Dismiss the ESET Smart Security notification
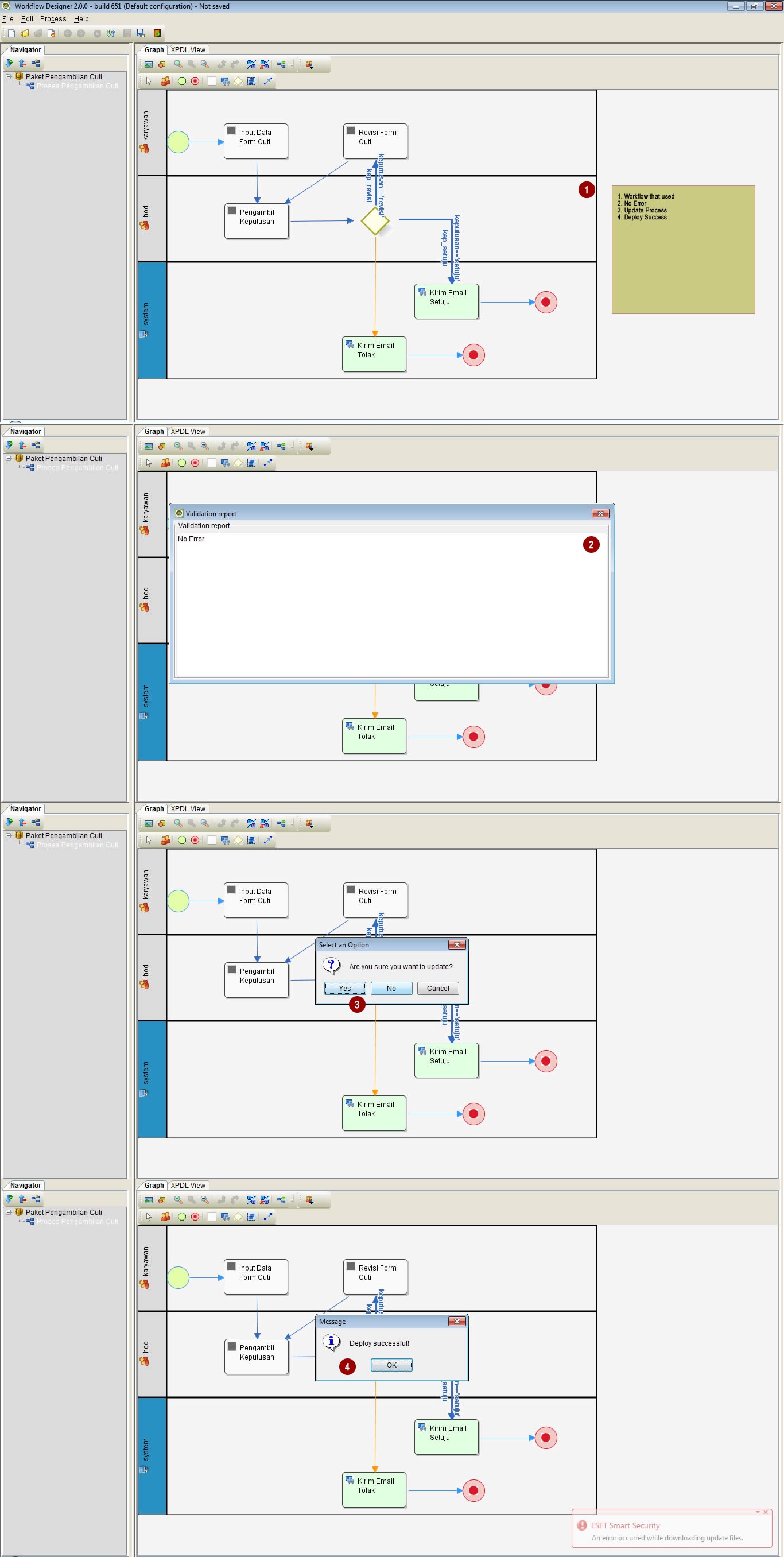Viewport: 784px width, 1557px height. click(766, 1512)
